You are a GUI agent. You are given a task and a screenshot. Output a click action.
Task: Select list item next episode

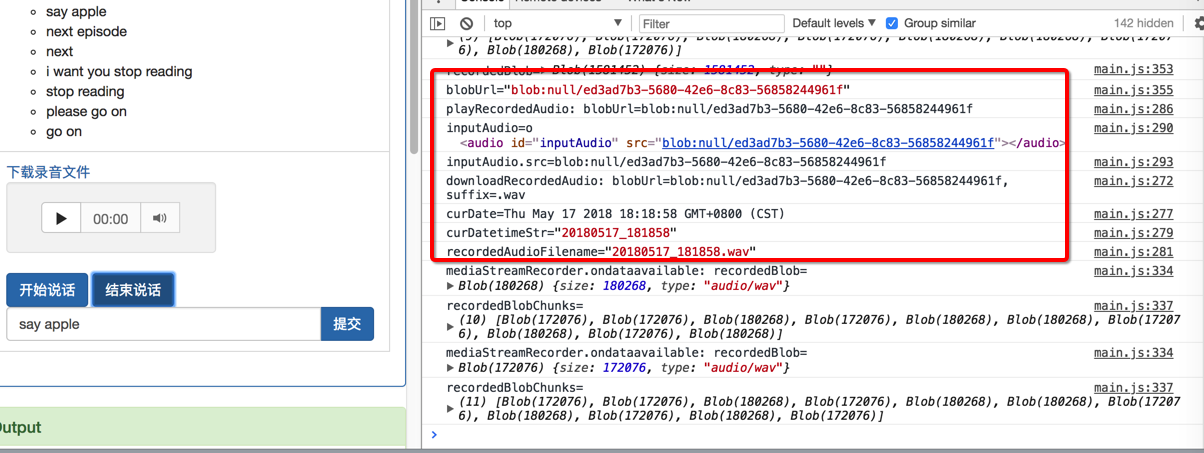tap(86, 31)
